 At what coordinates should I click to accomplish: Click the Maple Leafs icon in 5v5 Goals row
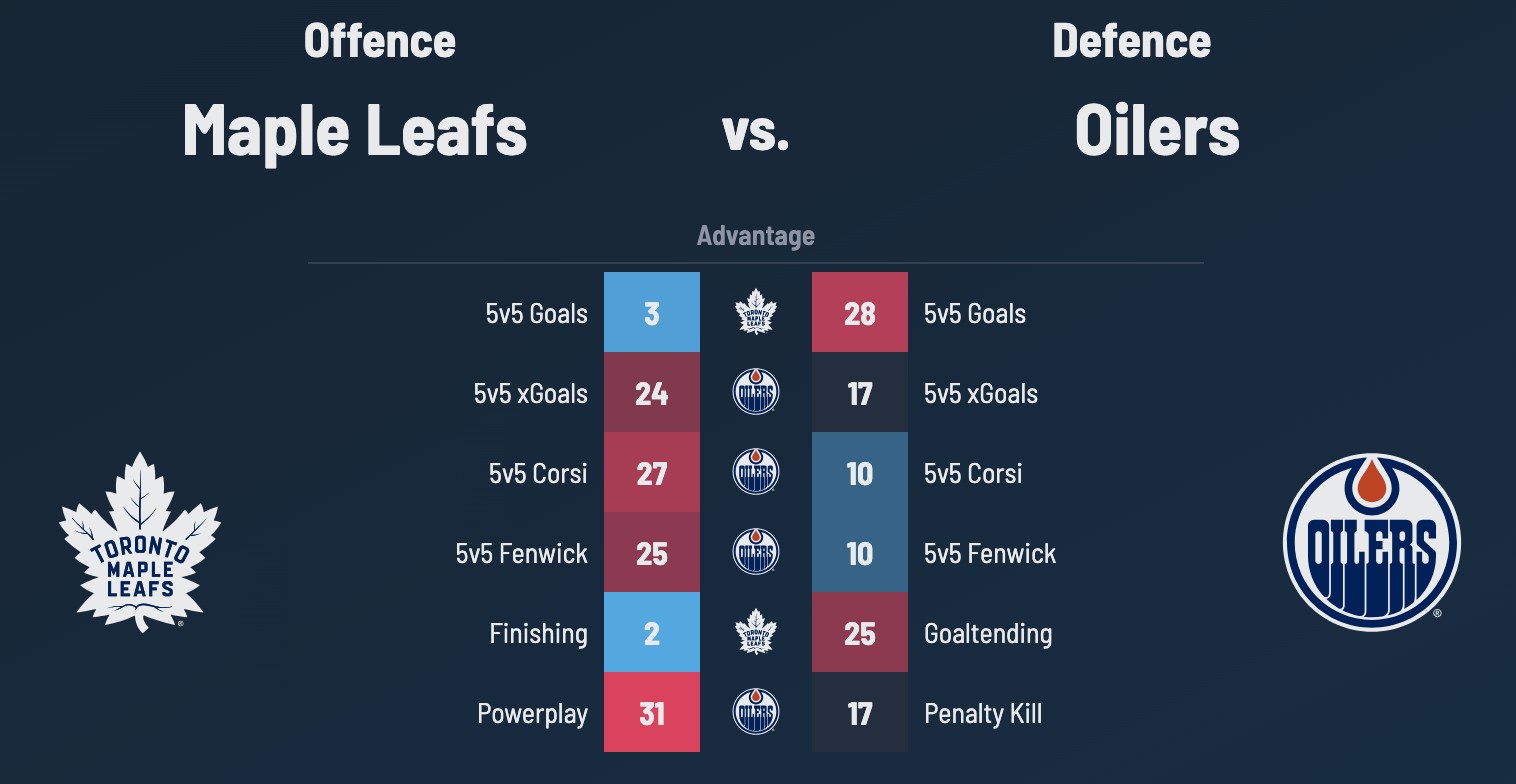(756, 312)
